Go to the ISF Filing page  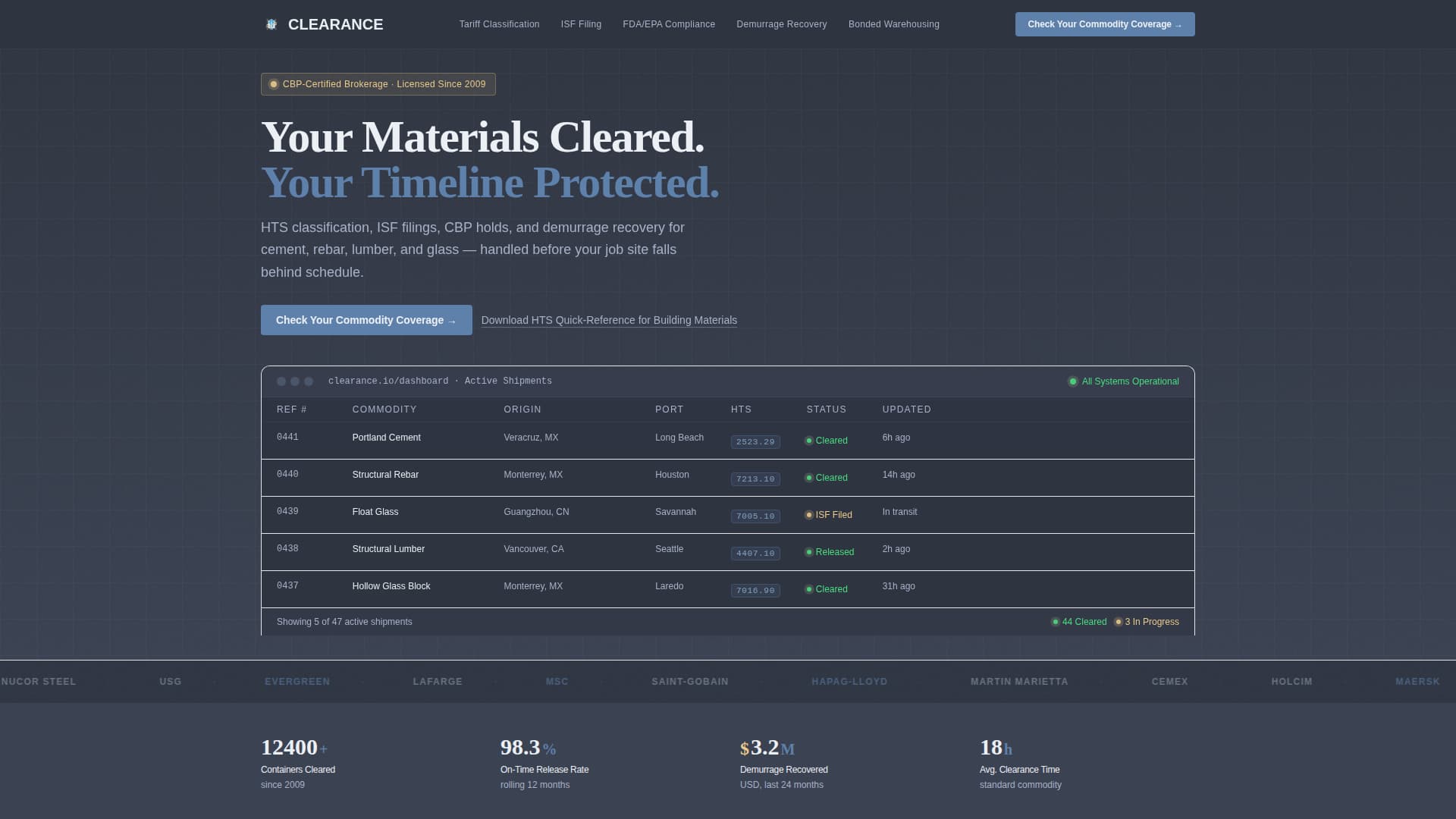tap(581, 24)
